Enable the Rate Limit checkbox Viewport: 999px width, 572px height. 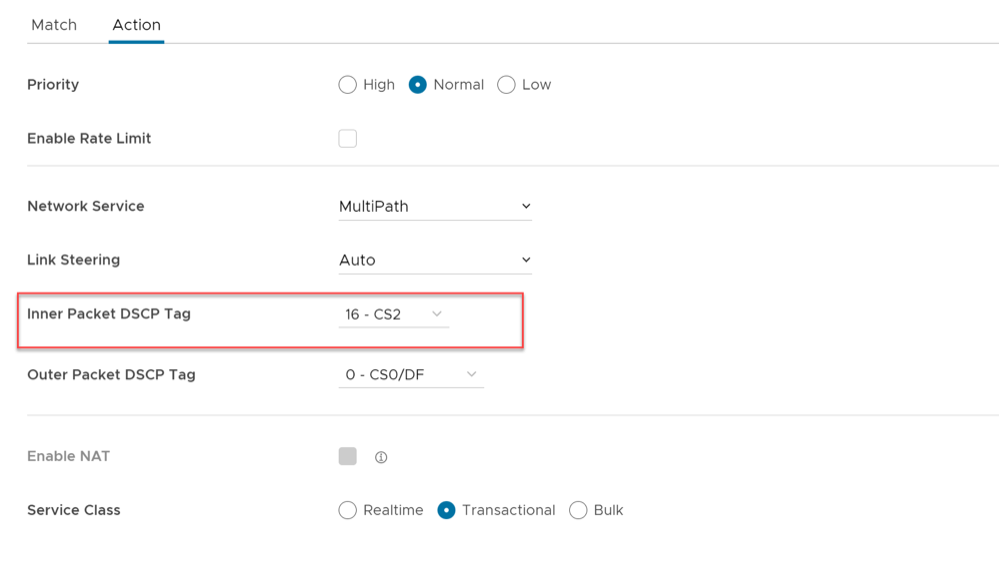348,139
